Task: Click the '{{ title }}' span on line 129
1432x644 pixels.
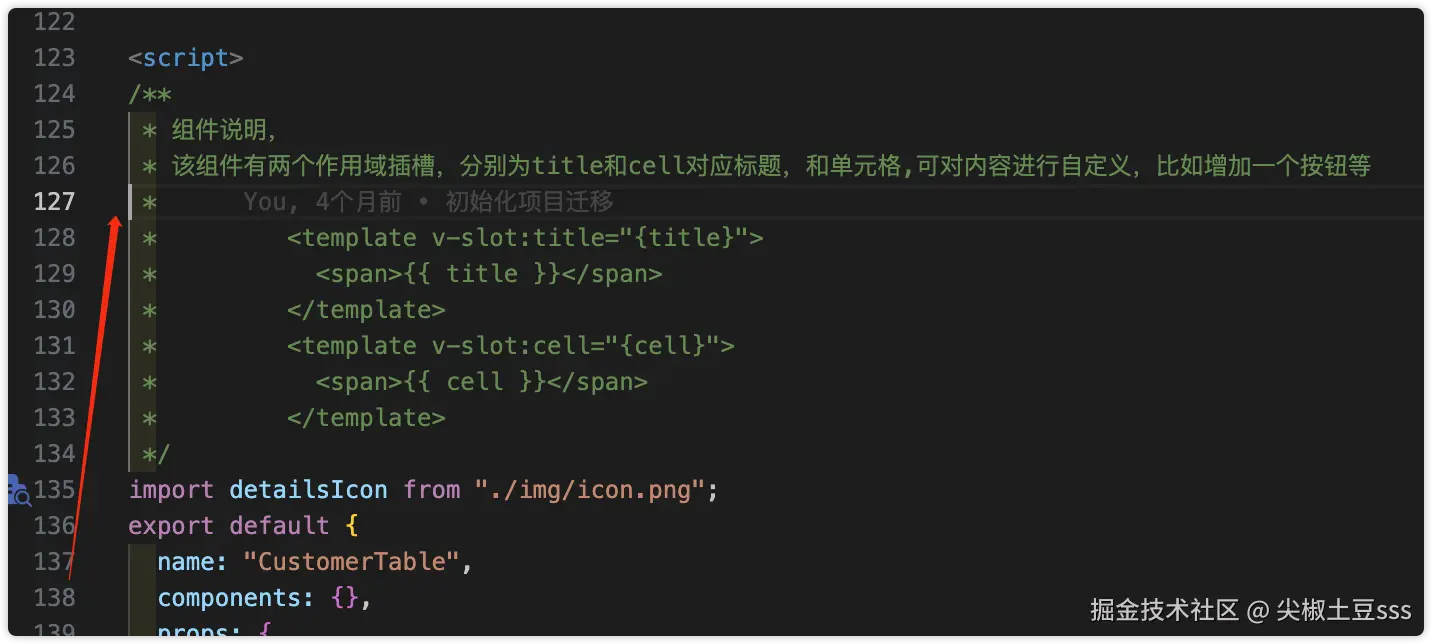Action: [x=488, y=274]
